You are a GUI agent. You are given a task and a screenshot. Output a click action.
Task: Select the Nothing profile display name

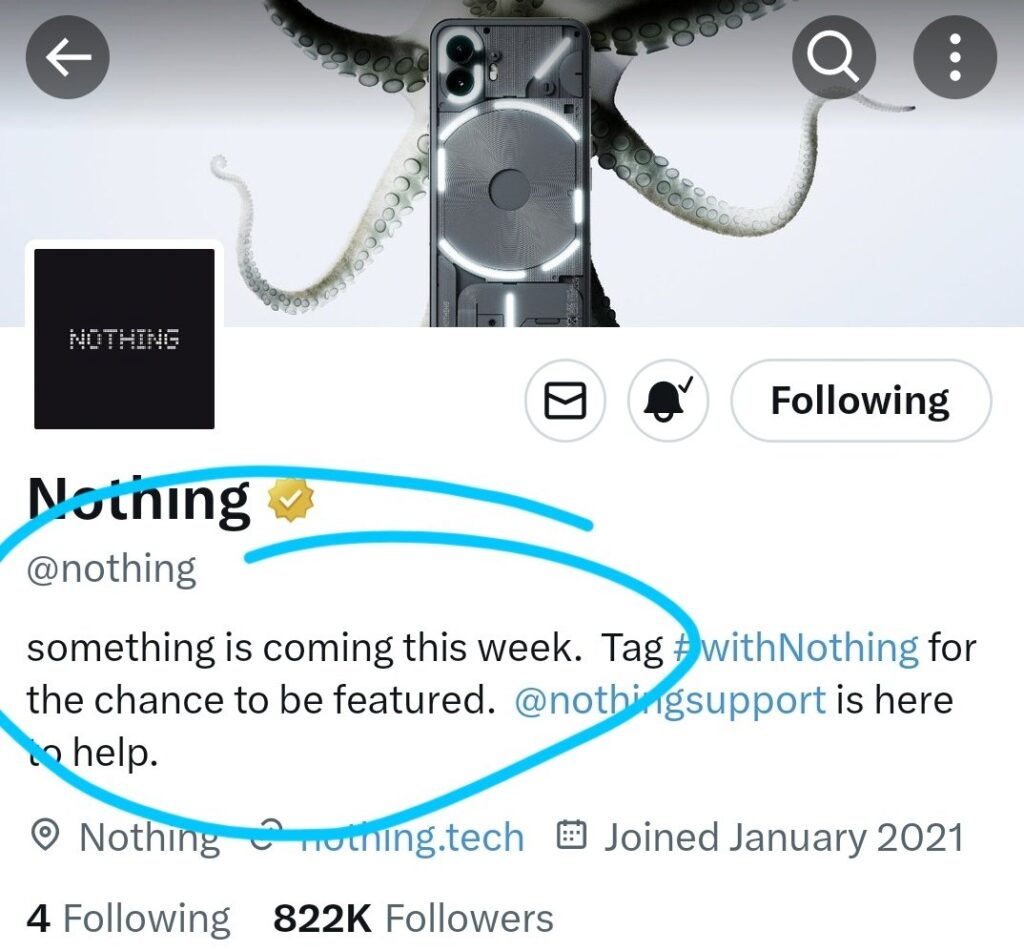140,499
